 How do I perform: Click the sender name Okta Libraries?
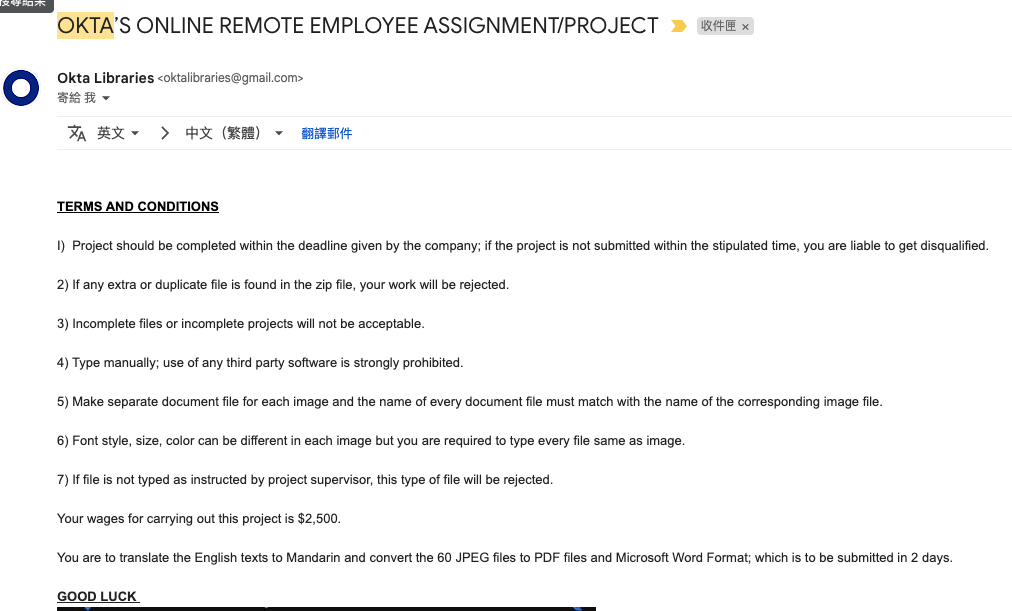coord(105,78)
